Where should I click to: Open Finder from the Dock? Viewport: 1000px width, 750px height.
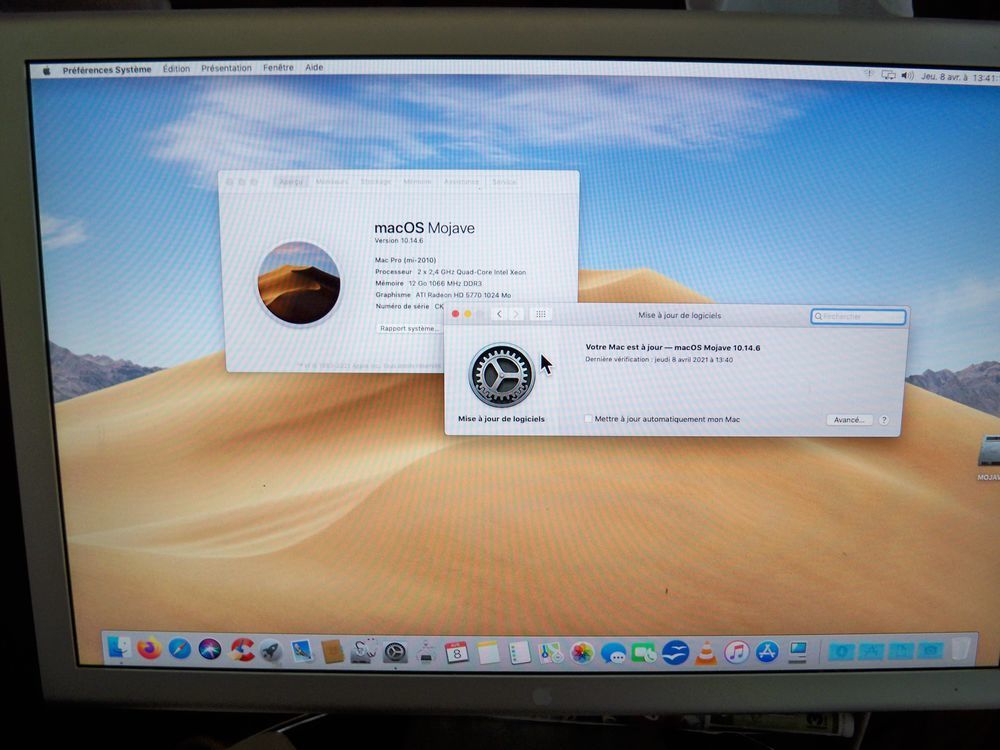coord(119,649)
